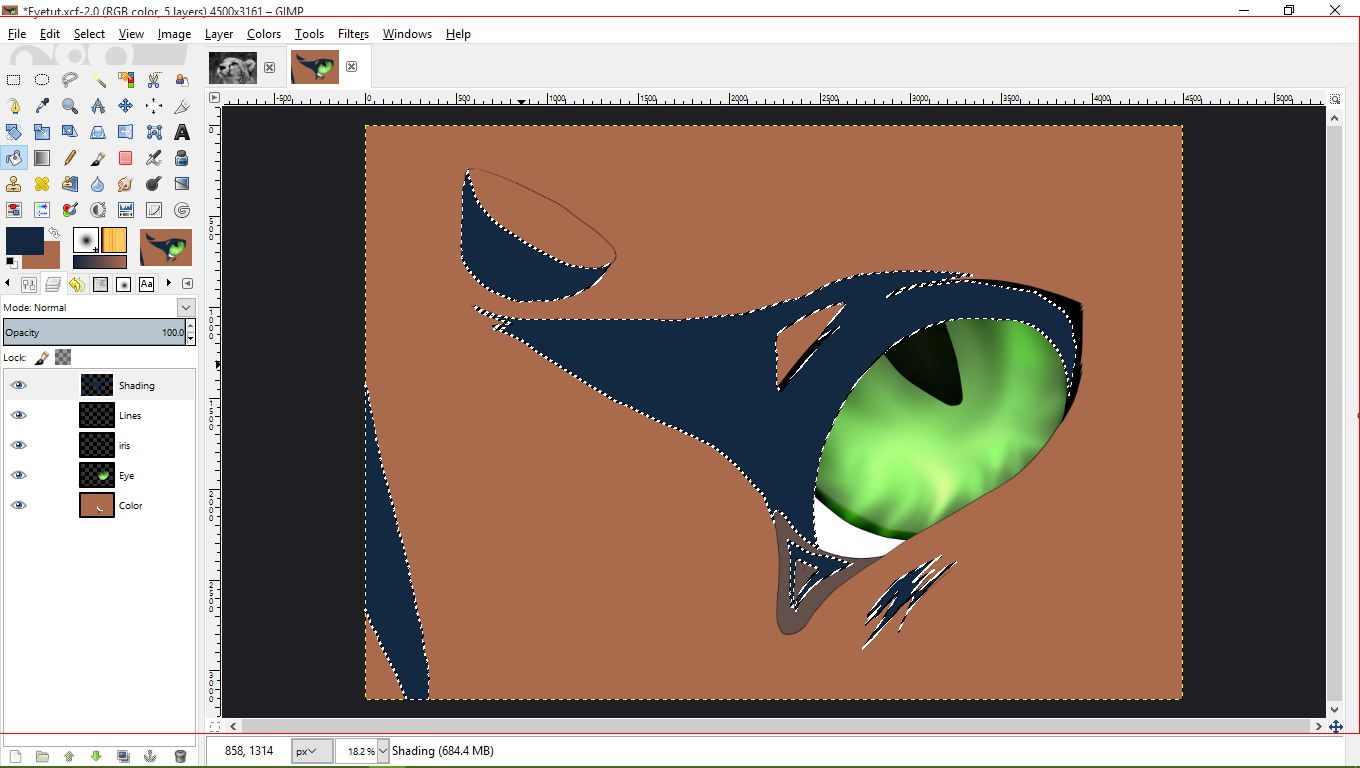Screen dimensions: 1360x768
Task: Reset colors to default black and white
Action: 11,263
